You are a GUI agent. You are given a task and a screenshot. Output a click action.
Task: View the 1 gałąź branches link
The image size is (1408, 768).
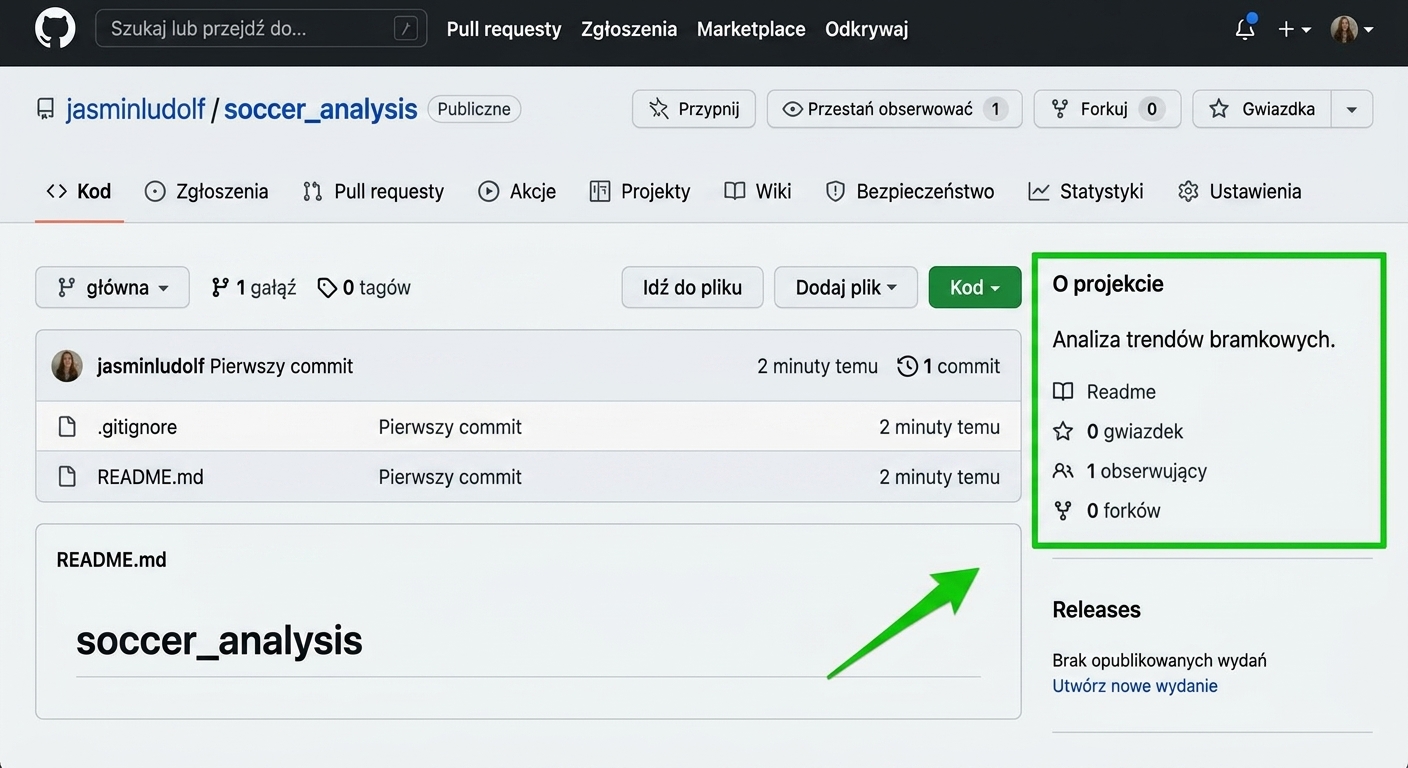pyautogui.click(x=254, y=287)
